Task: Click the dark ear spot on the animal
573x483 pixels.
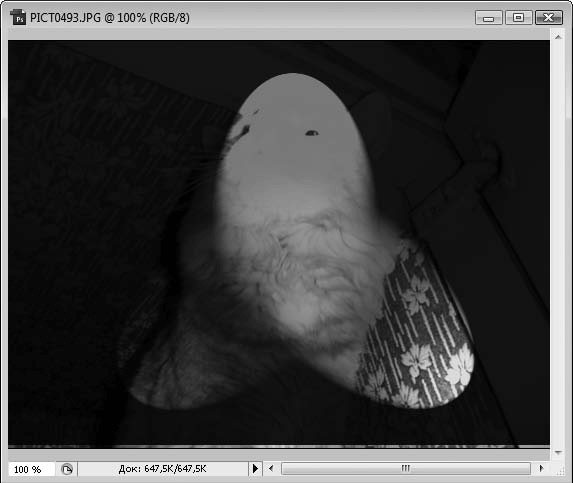Action: [x=242, y=130]
